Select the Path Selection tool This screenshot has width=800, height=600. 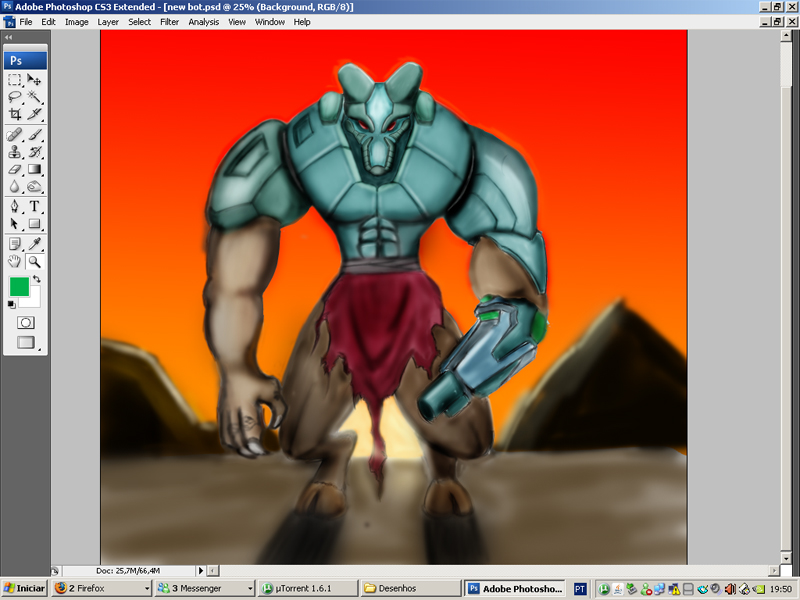[14, 223]
